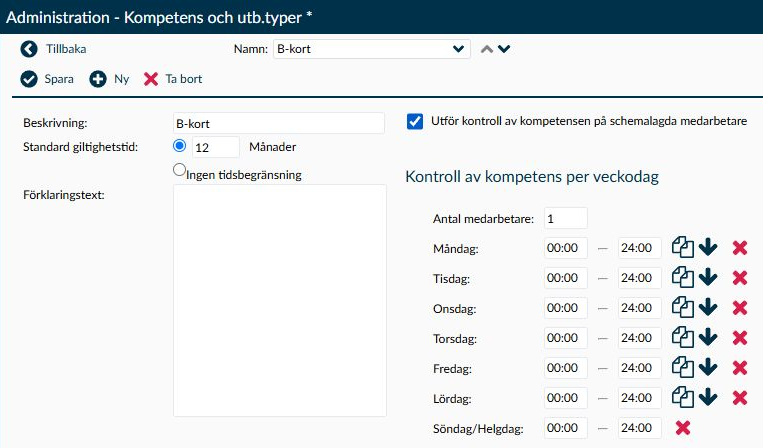
Task: Select Ingen tidsbegränsning radio button
Action: tap(180, 170)
